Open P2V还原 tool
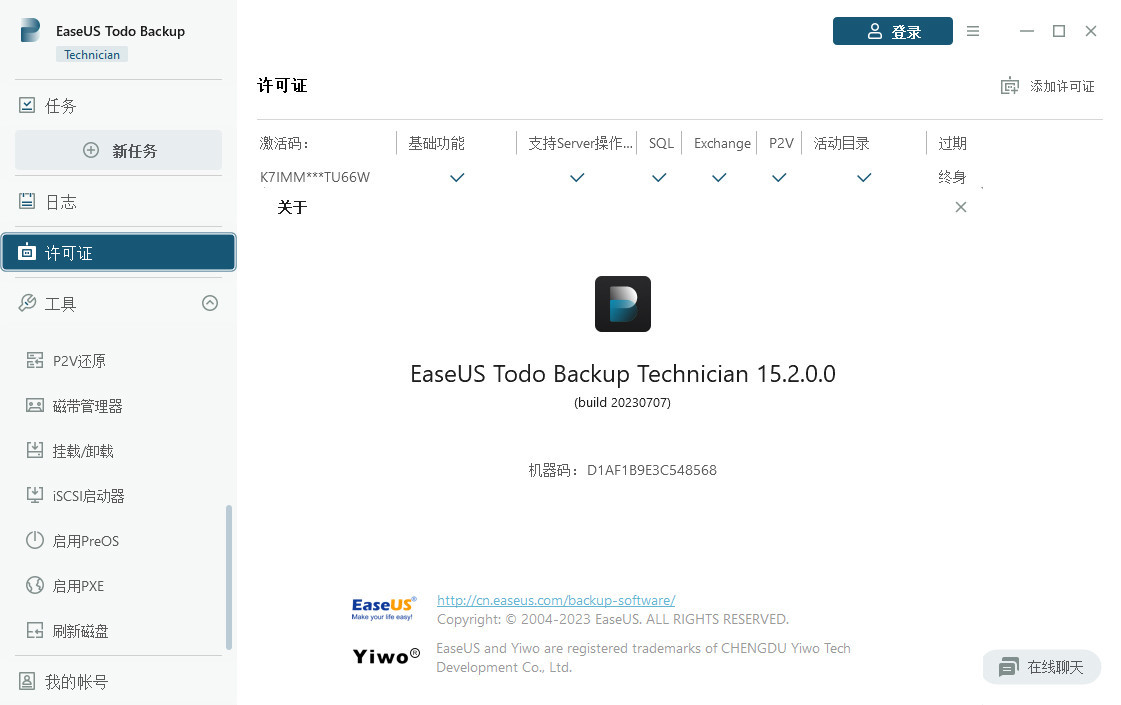The image size is (1121, 705). click(79, 361)
